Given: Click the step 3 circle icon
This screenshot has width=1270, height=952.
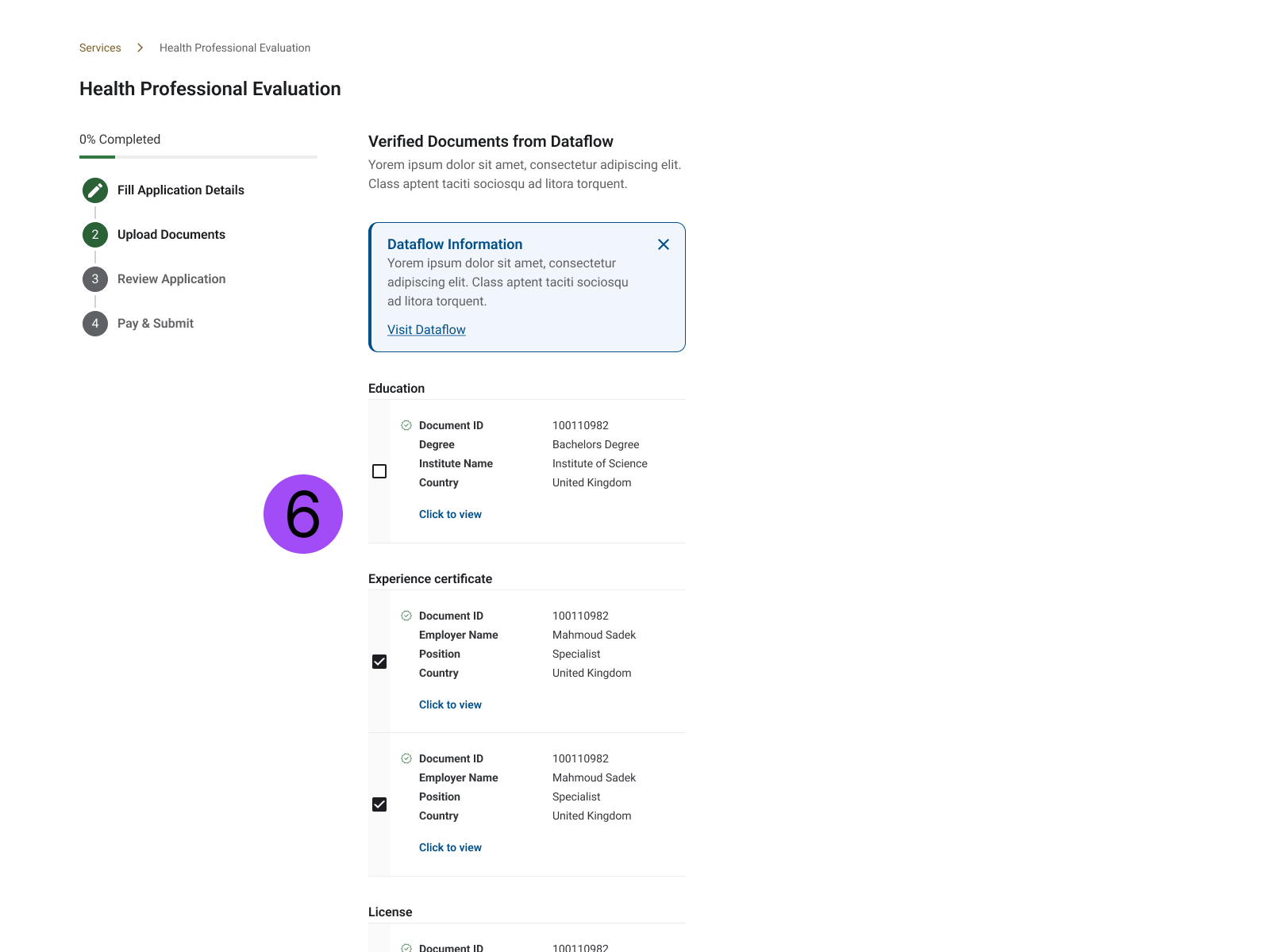Looking at the screenshot, I should pyautogui.click(x=95, y=279).
